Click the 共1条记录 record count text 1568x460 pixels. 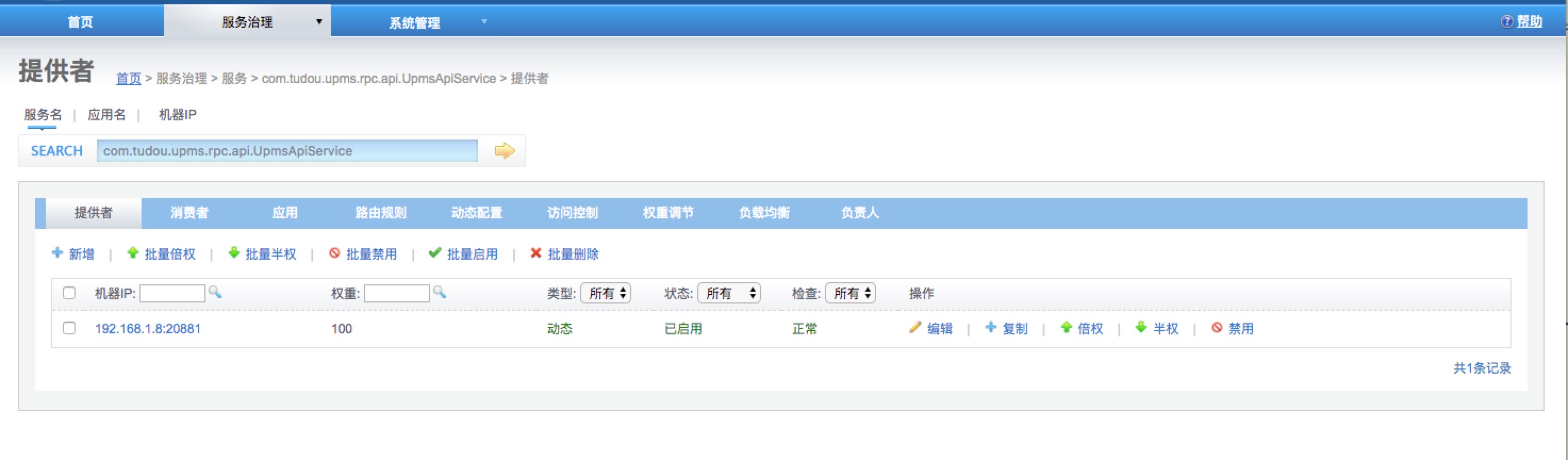[1482, 368]
